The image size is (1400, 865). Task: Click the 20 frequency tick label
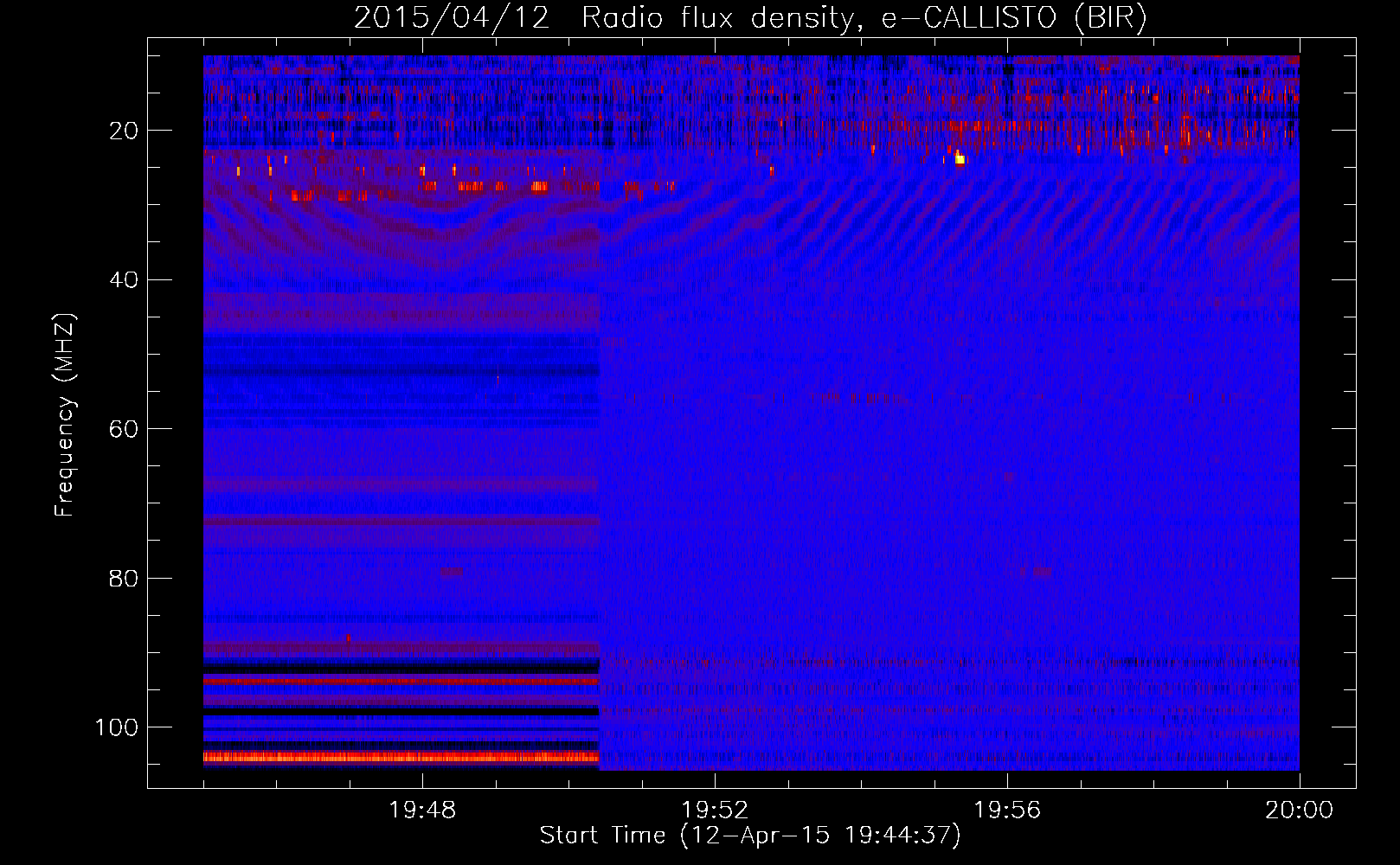[x=124, y=131]
